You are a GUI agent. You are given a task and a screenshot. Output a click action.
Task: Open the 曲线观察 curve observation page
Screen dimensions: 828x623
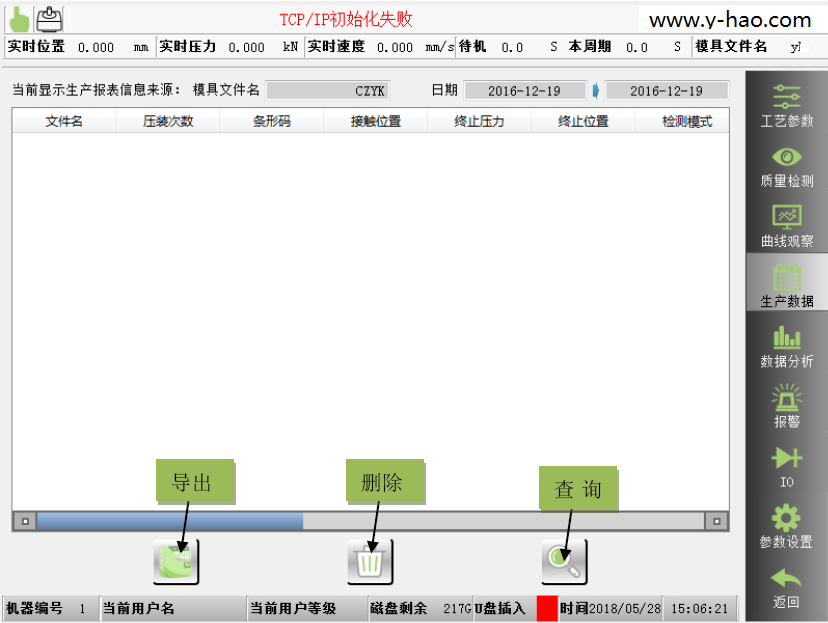(786, 226)
